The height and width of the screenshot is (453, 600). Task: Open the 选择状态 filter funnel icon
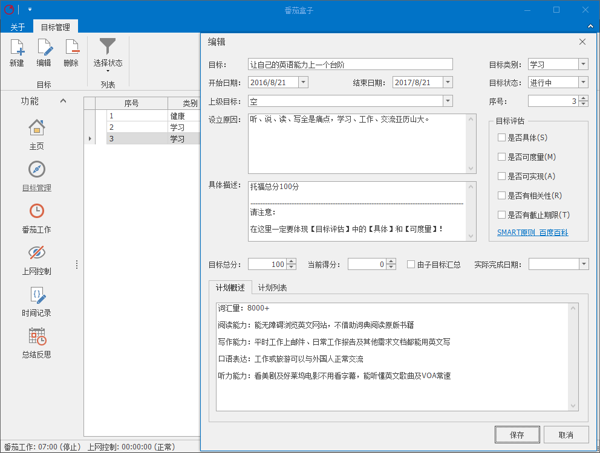point(108,47)
